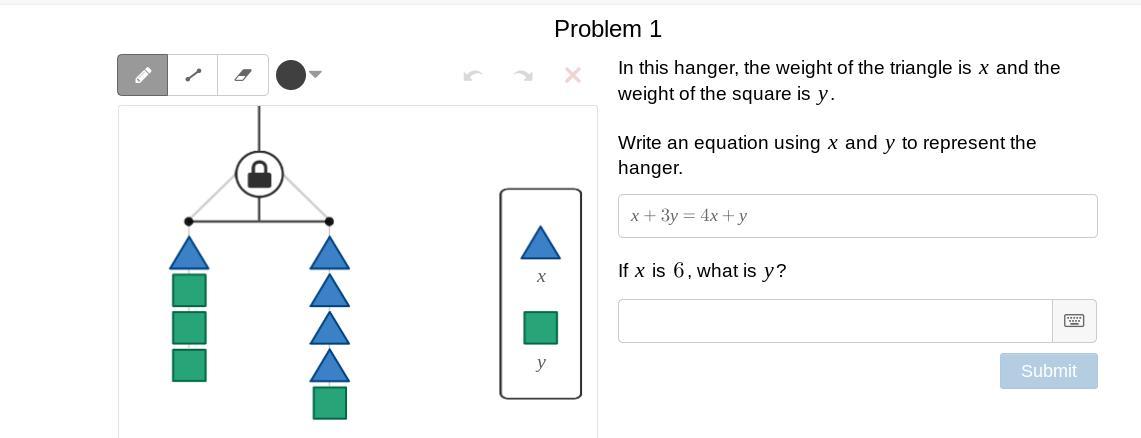Image resolution: width=1141 pixels, height=438 pixels.
Task: Click the right endpoint dot of the hanger bar
Action: point(330,221)
